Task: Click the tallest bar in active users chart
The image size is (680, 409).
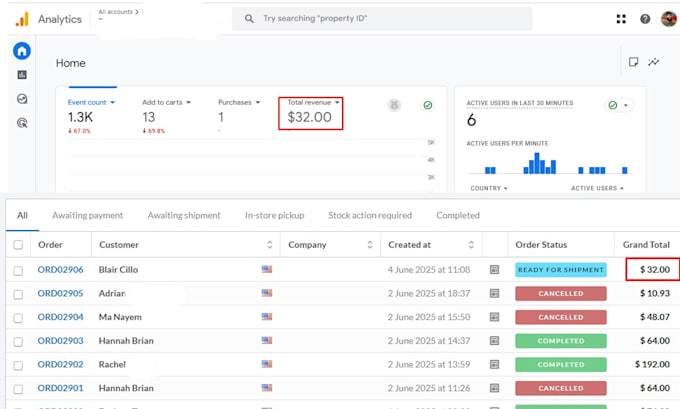Action: (x=537, y=163)
